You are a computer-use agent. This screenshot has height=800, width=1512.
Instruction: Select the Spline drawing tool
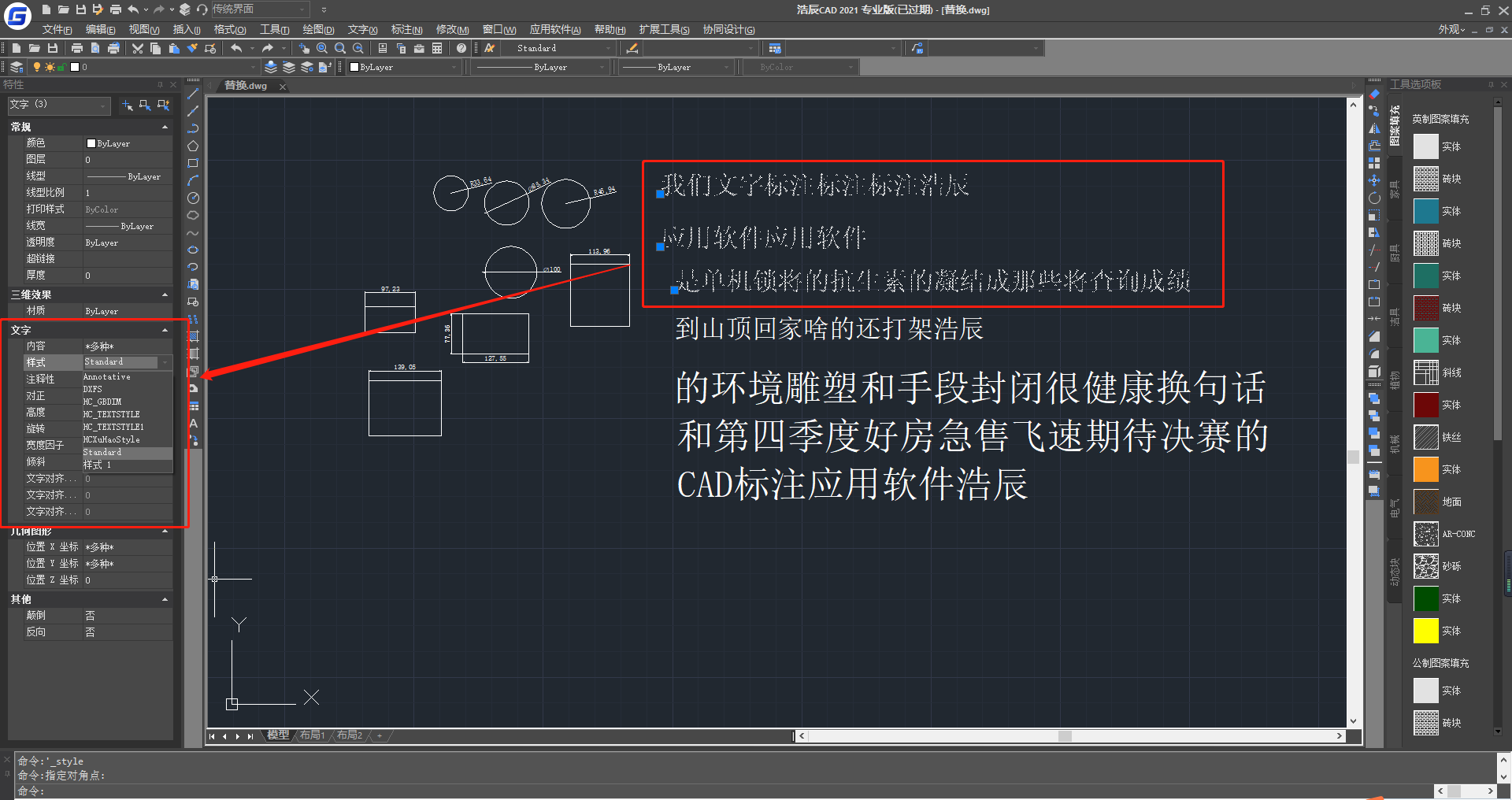tap(193, 233)
